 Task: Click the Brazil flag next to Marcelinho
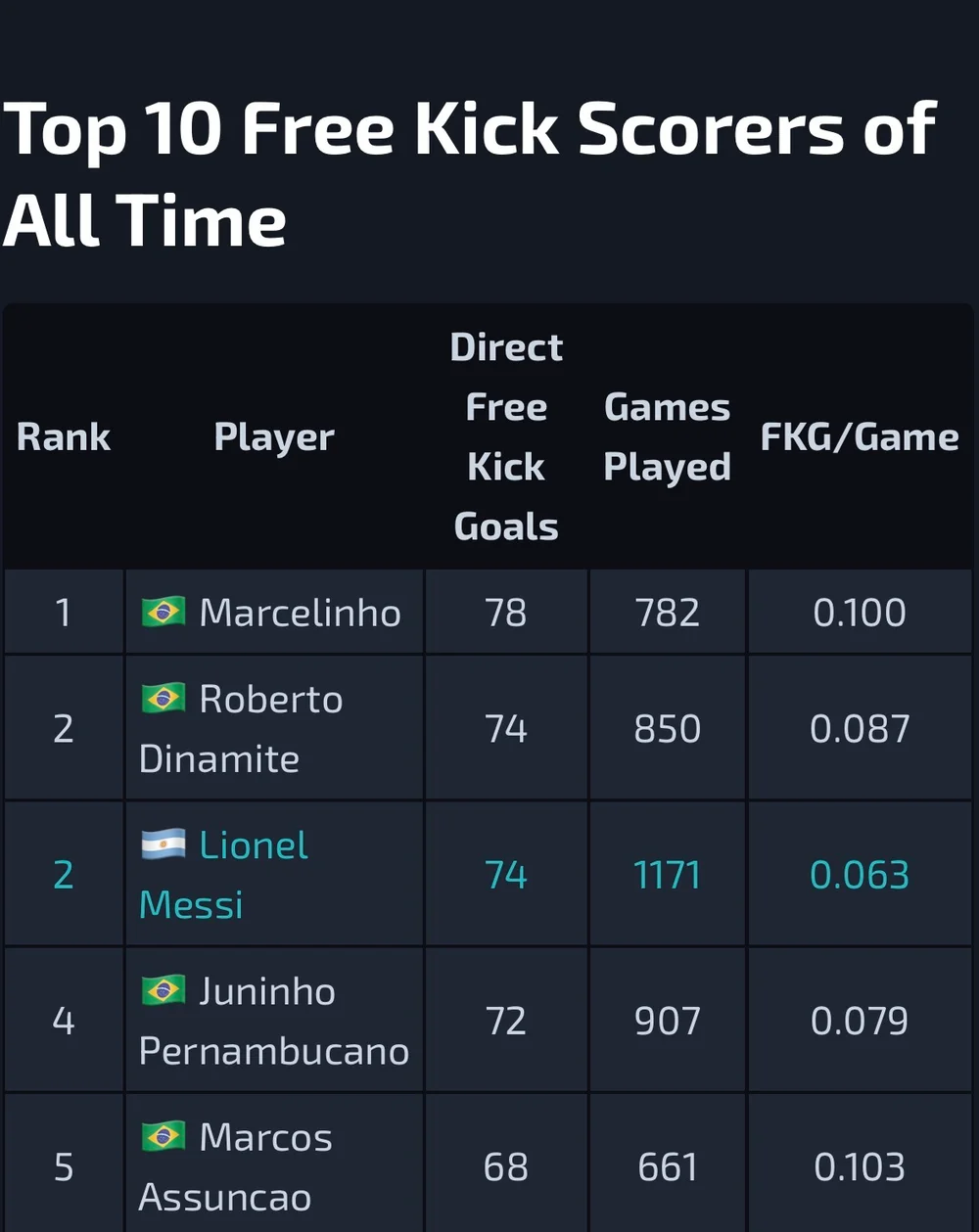tap(163, 613)
